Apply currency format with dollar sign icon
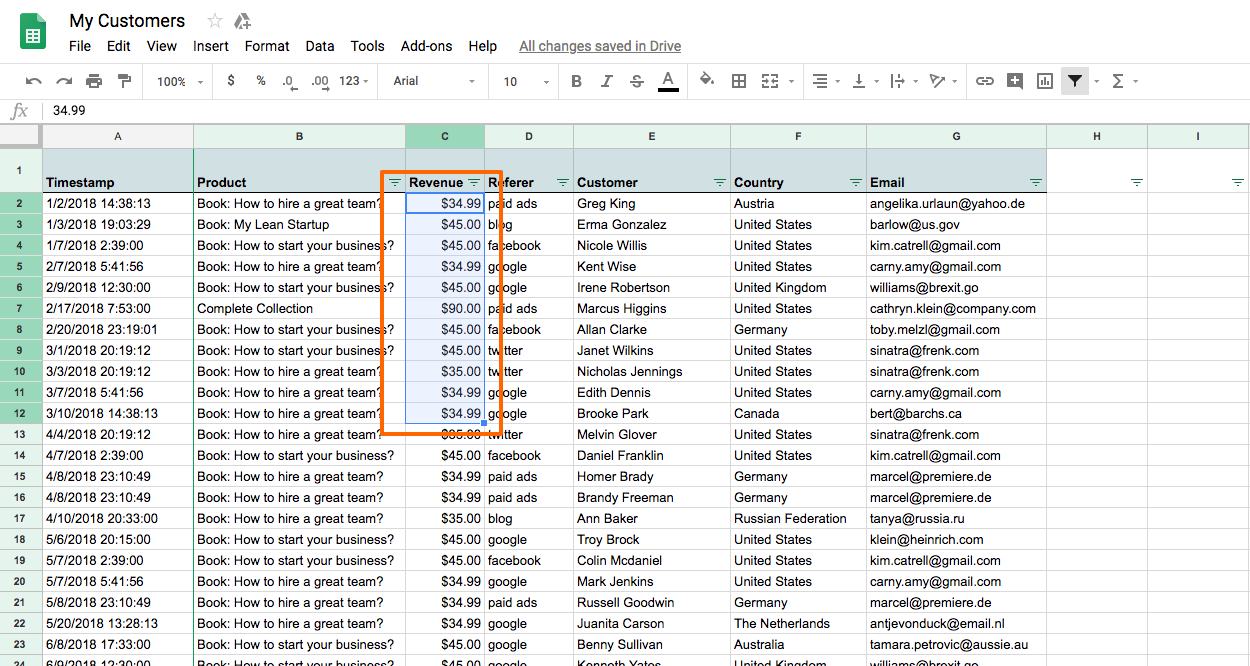 (231, 81)
